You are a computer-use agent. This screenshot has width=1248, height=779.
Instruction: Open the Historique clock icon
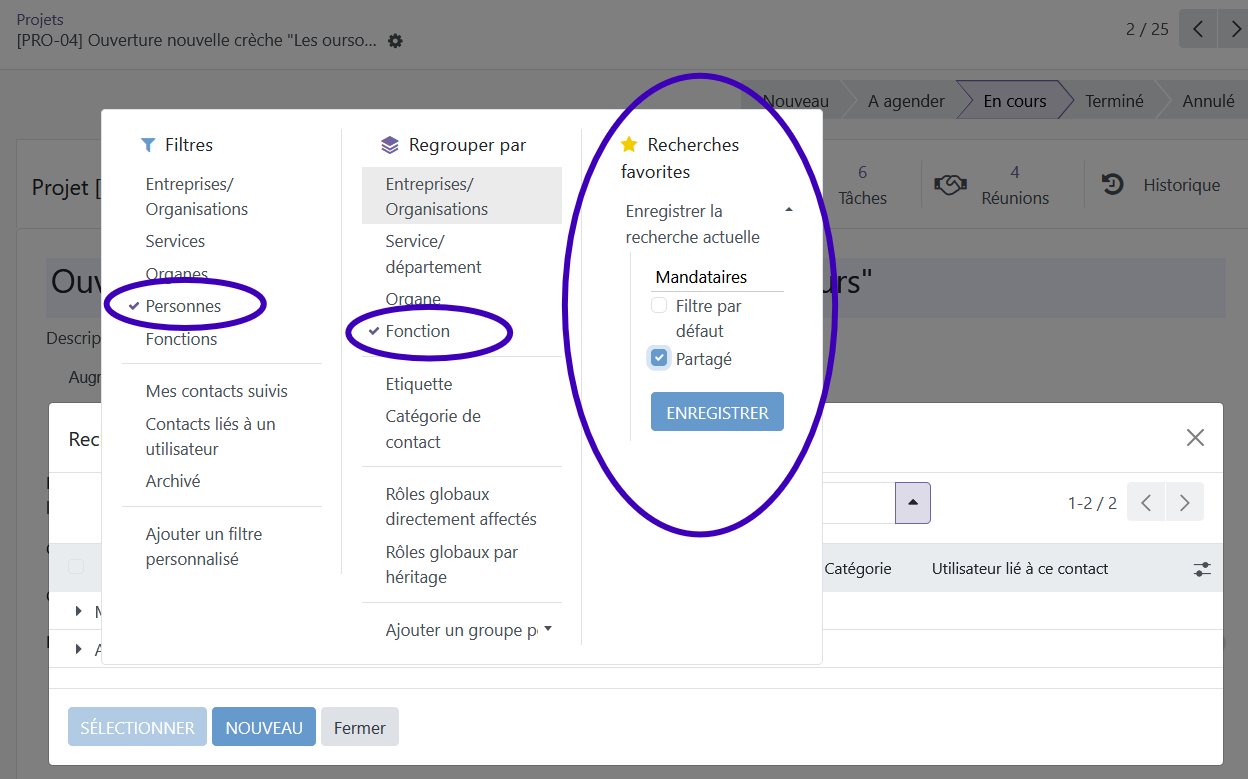coord(1112,185)
